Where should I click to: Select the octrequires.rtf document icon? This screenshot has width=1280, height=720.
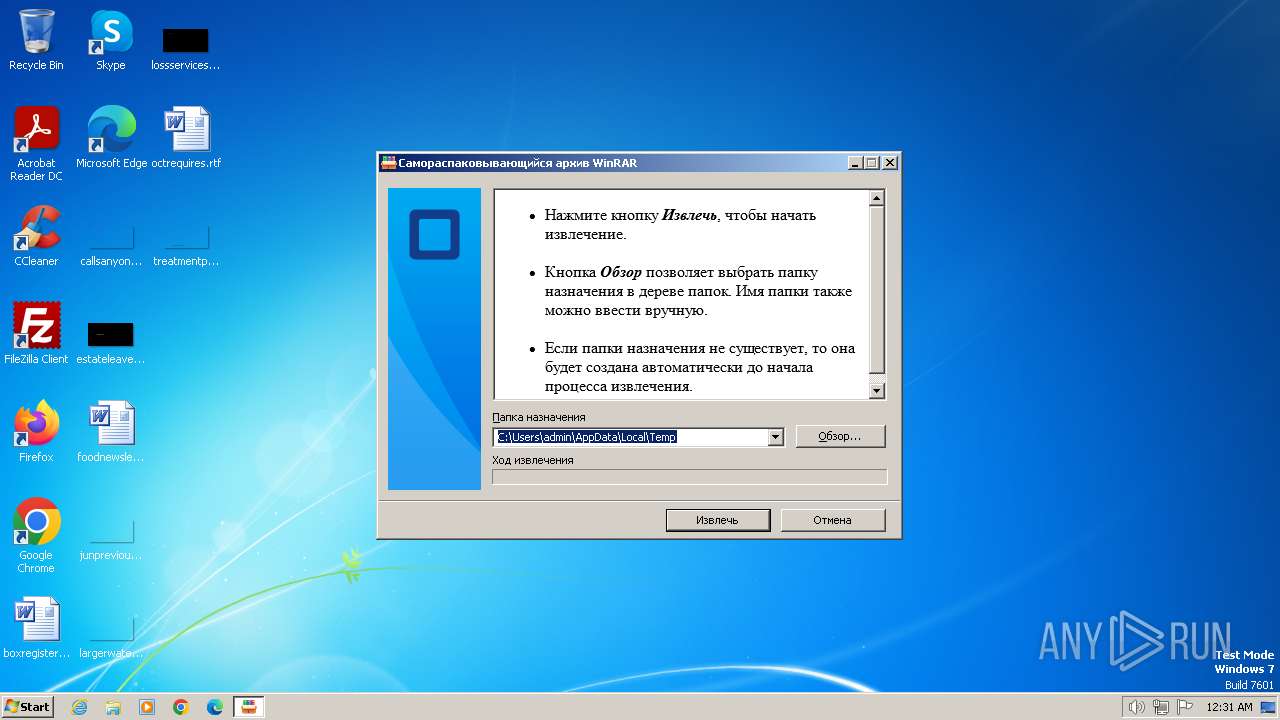[x=186, y=138]
